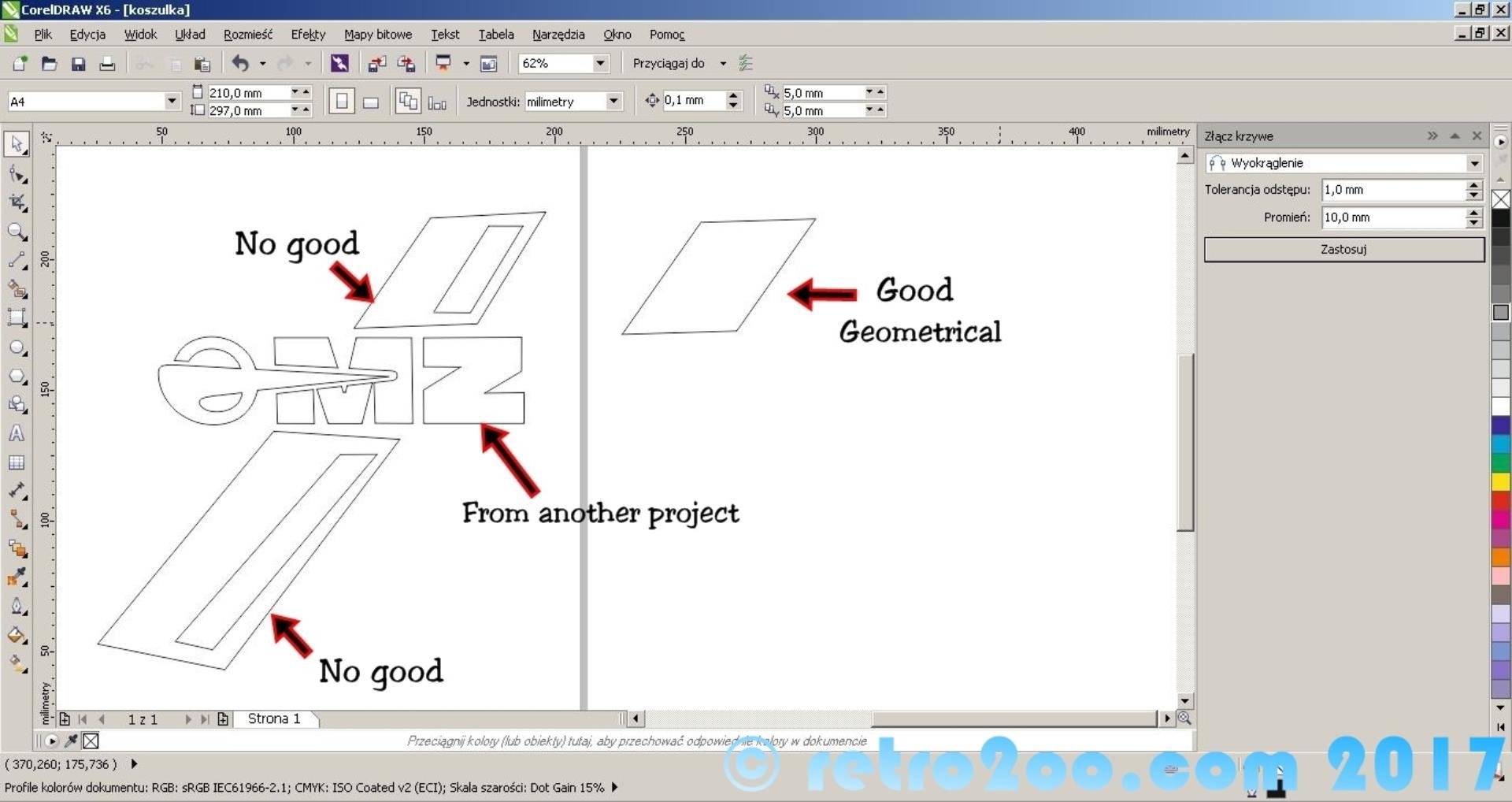Click the Undo arrow icon
The image size is (1512, 802).
[x=241, y=64]
